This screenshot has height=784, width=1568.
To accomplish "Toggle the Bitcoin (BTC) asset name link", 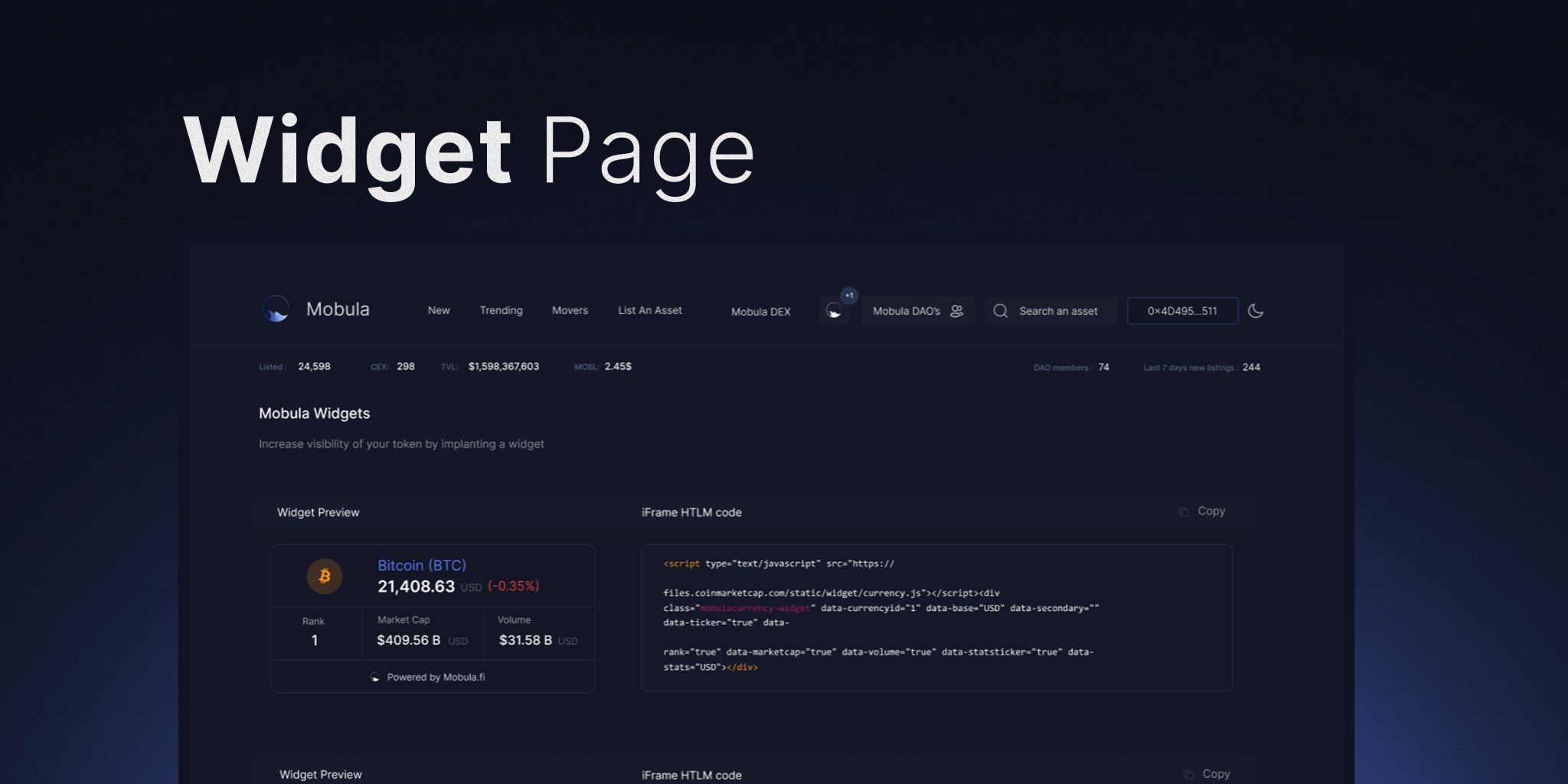I will pyautogui.click(x=421, y=565).
